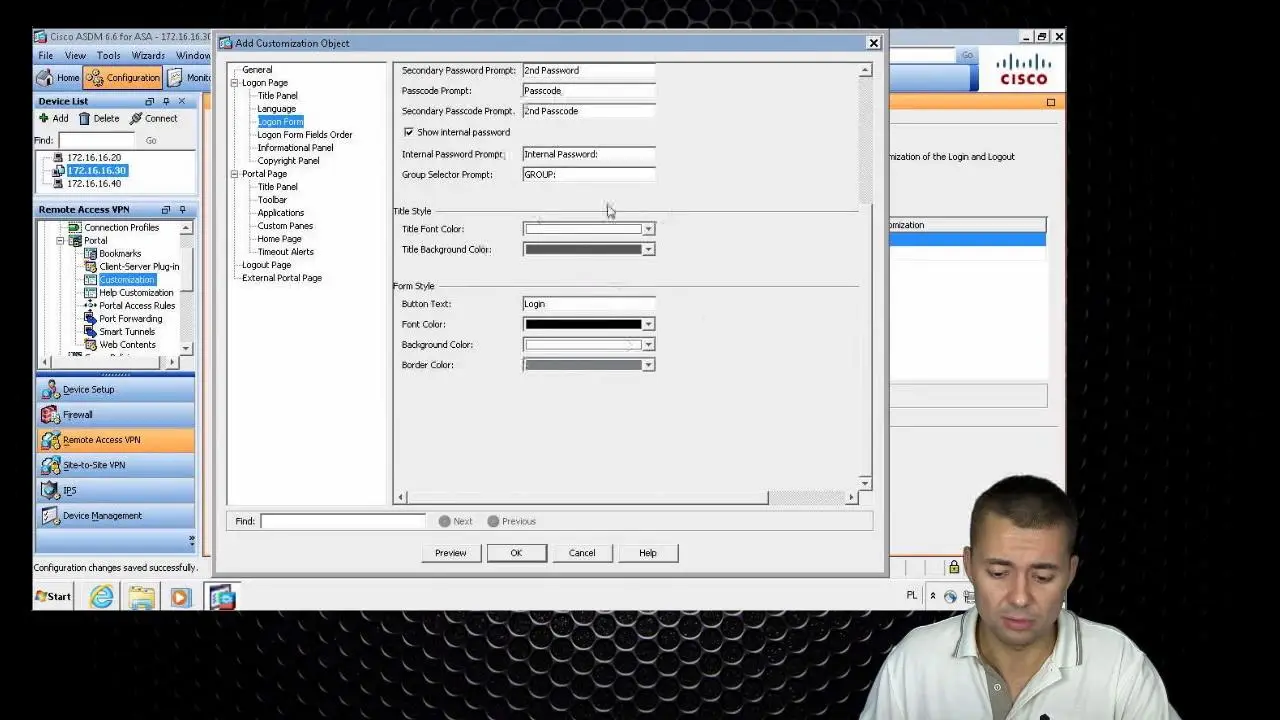Click the OK button

click(516, 553)
